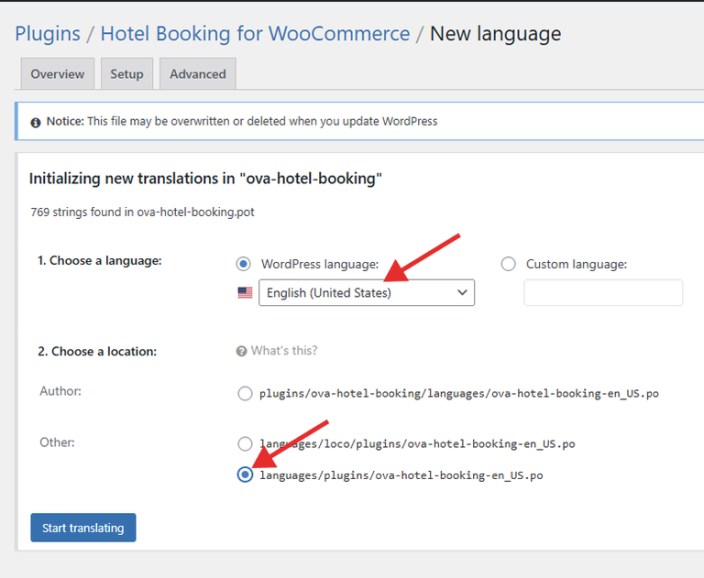Click the Author location file path label
Screen dimensions: 704x578
point(459,394)
